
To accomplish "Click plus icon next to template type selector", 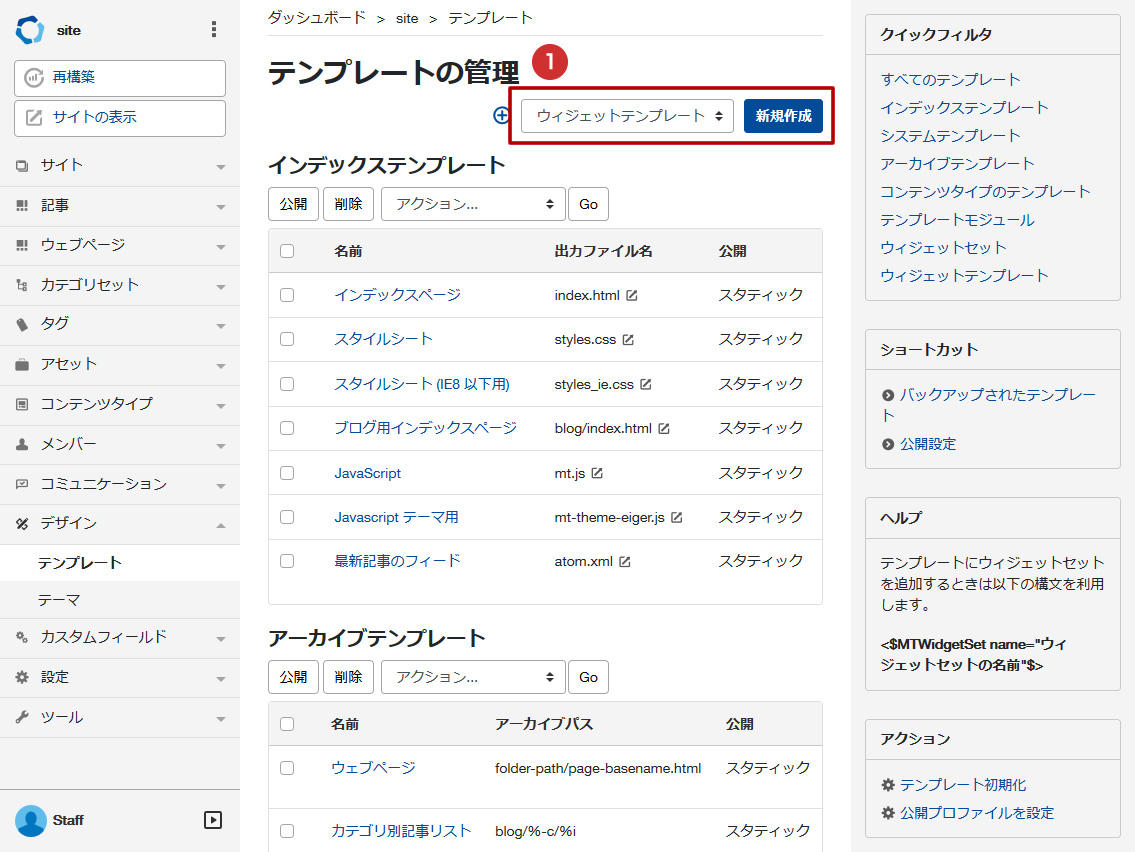I will coord(502,115).
